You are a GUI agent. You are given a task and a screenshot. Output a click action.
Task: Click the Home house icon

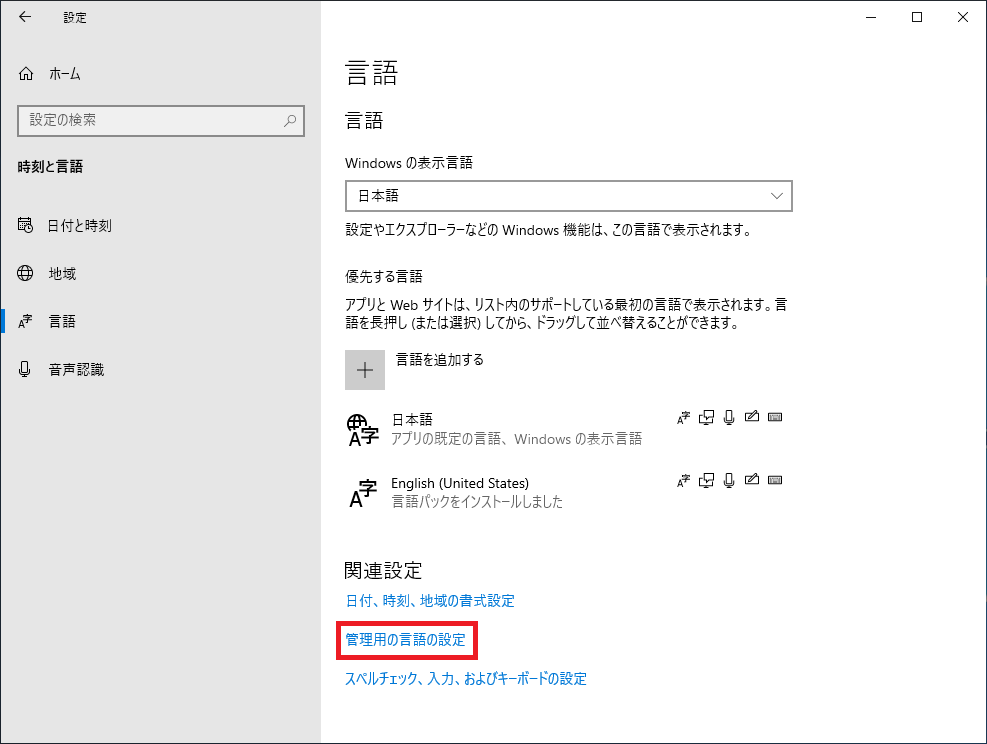pyautogui.click(x=26, y=74)
